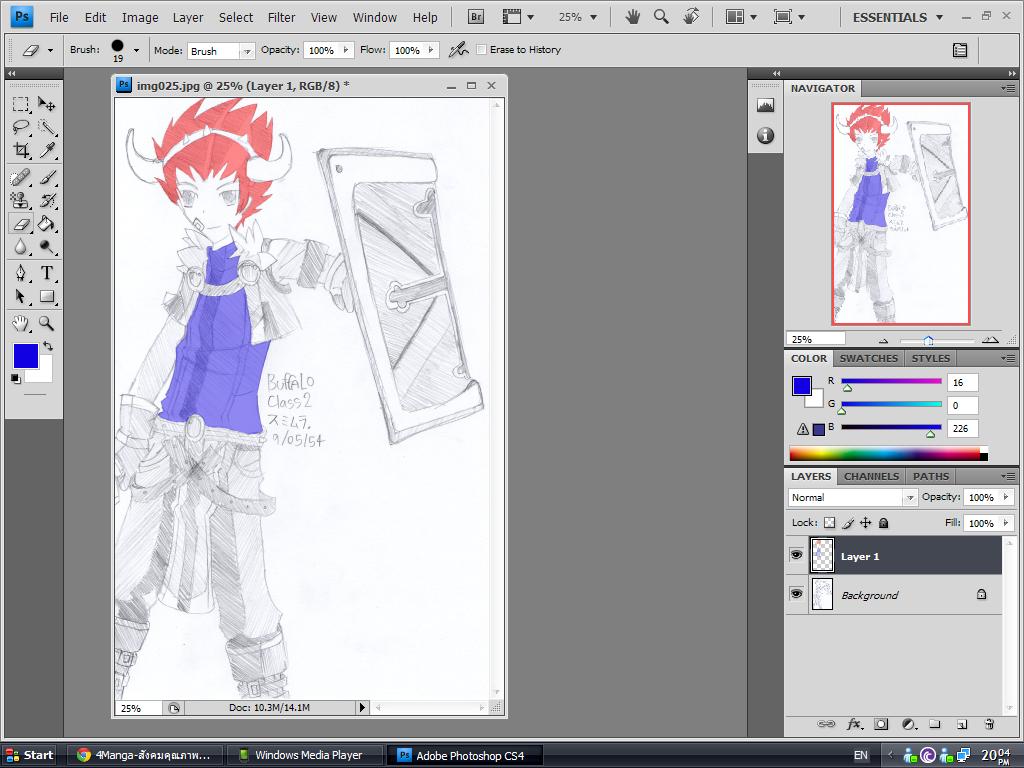Hide Layer 1 visibility eye

[x=796, y=555]
